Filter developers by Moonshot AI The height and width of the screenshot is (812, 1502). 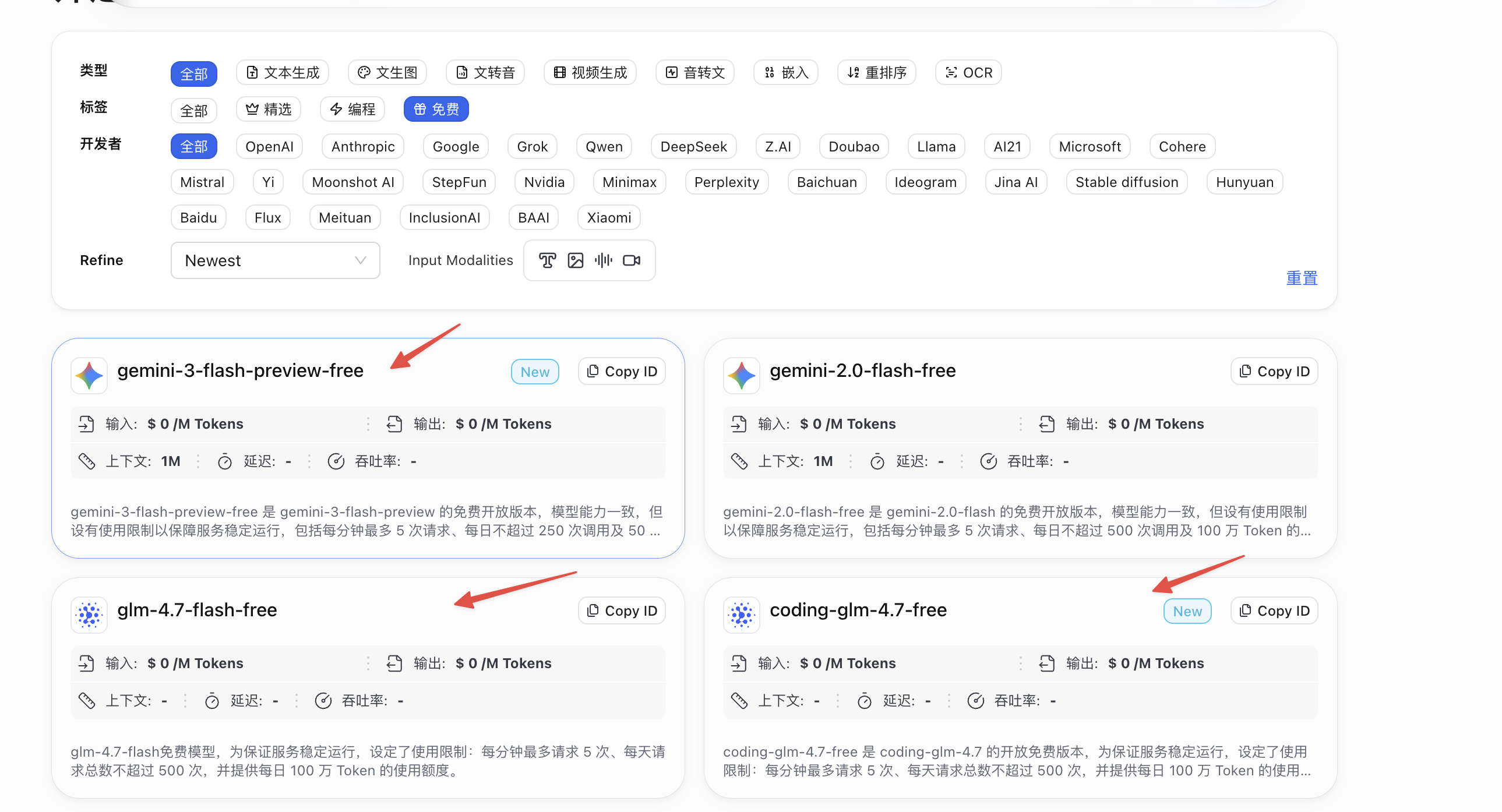click(352, 182)
